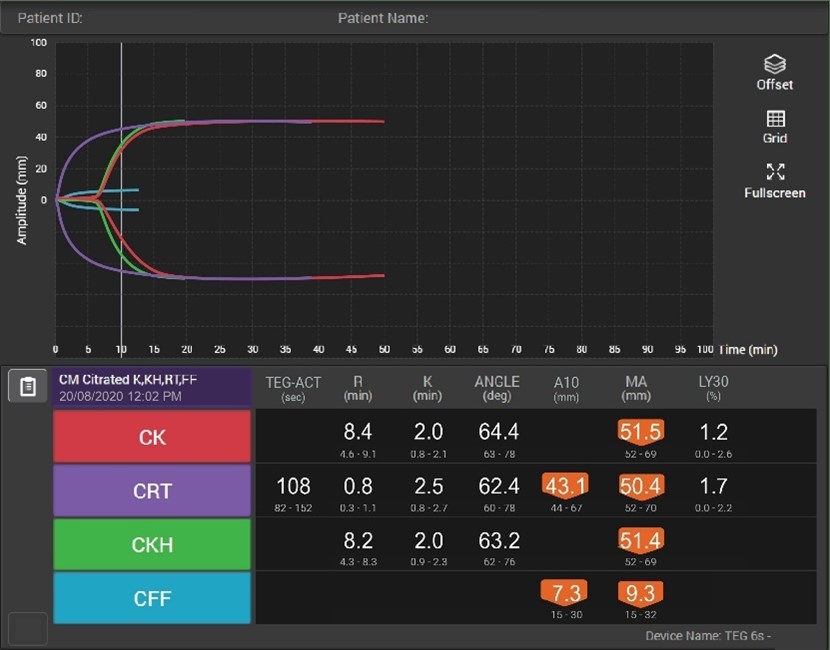Click the ANGLE (deg) column header

497,388
